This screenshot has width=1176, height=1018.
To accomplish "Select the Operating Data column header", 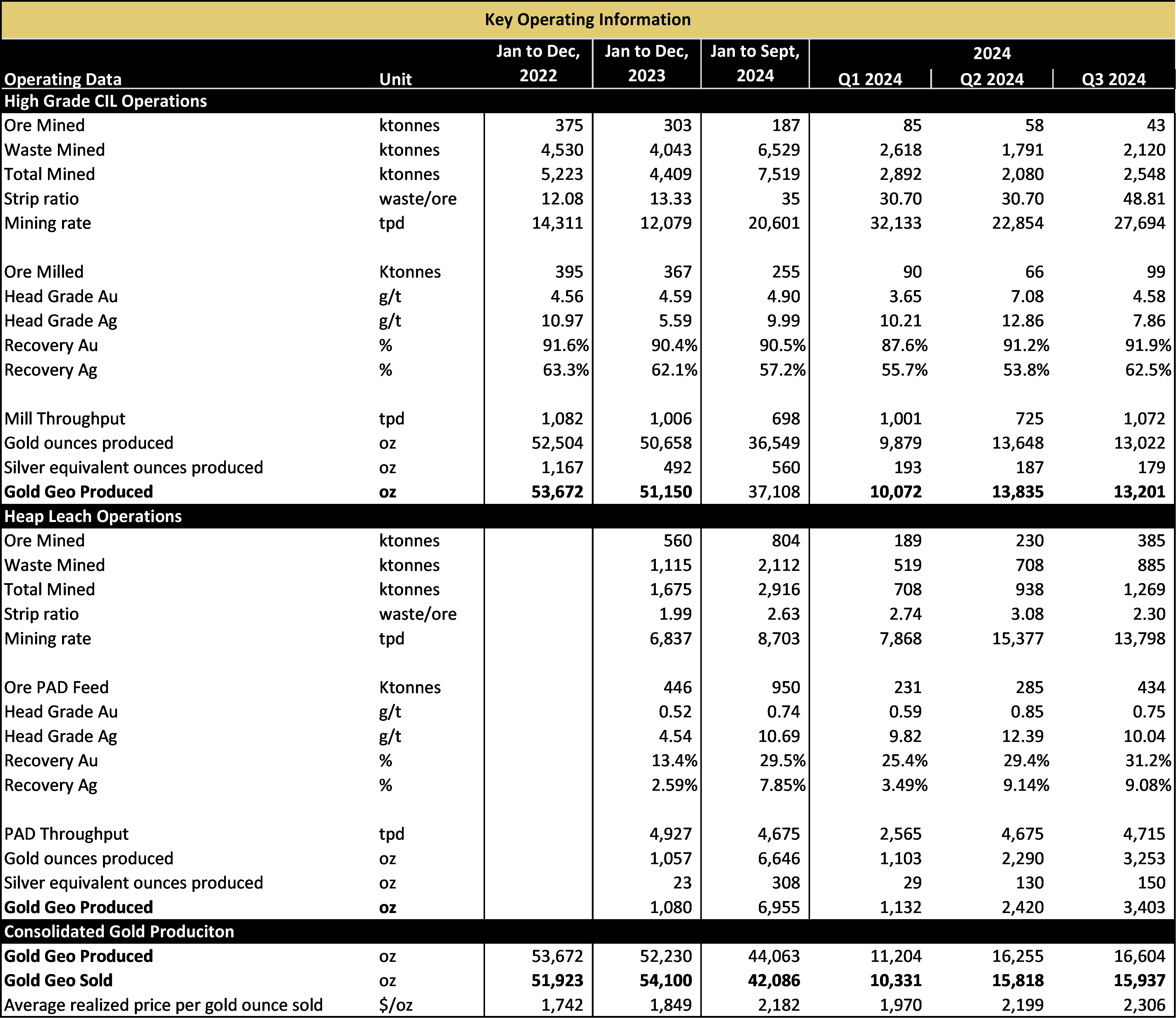I will (63, 79).
